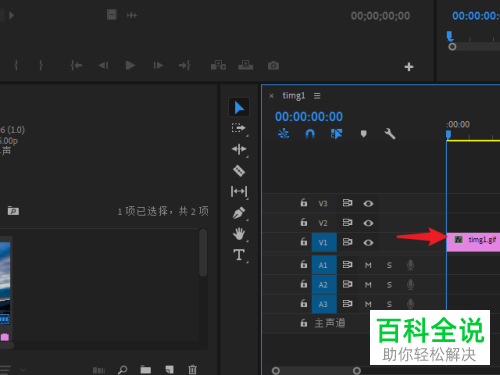Toggle lock on A1 track

(304, 264)
